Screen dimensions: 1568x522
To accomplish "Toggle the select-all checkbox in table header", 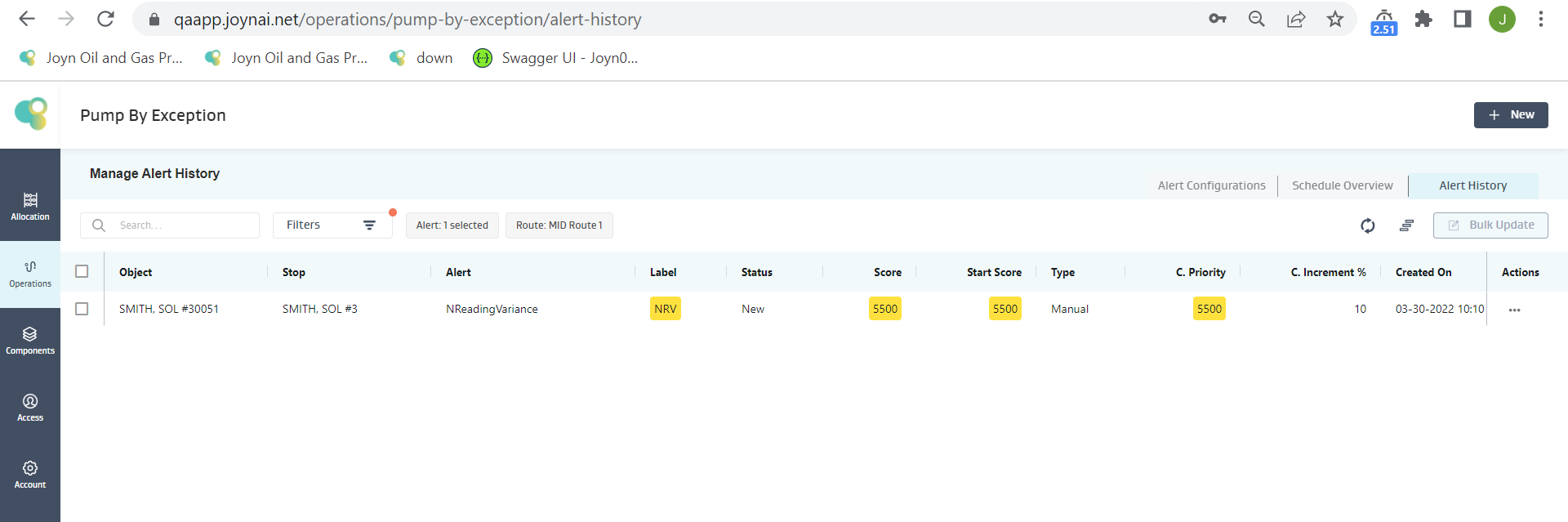I will click(82, 271).
